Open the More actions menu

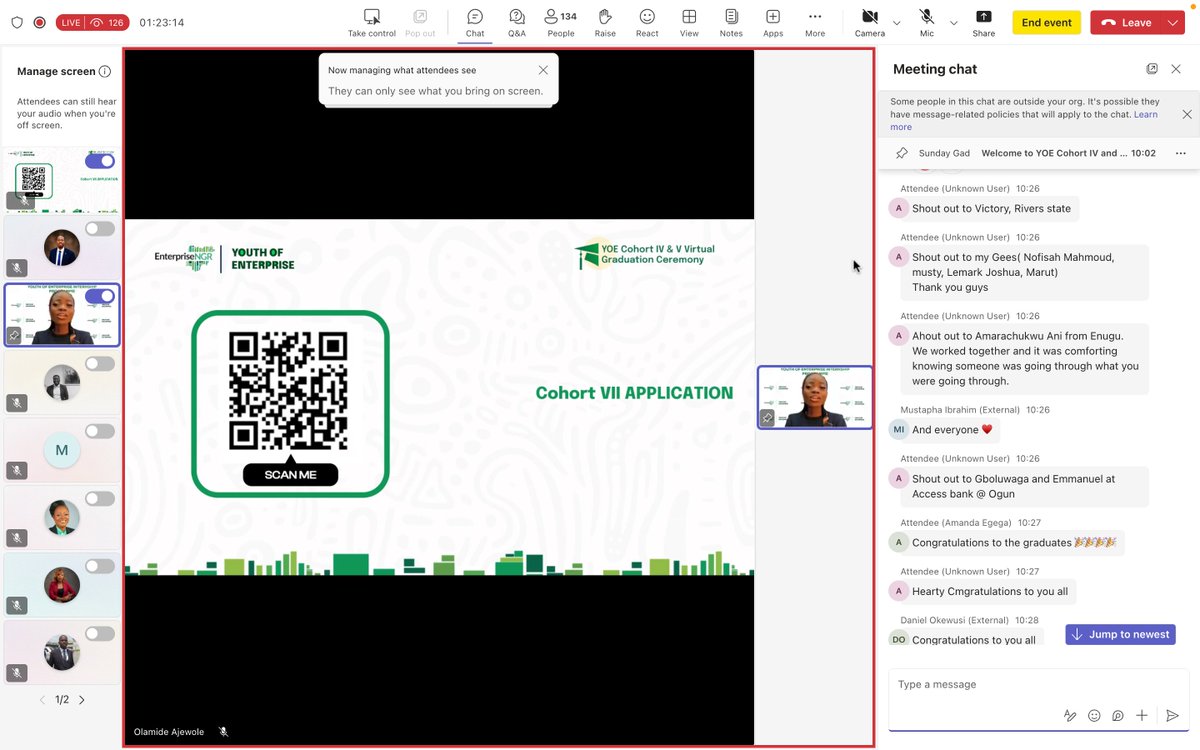pos(815,23)
